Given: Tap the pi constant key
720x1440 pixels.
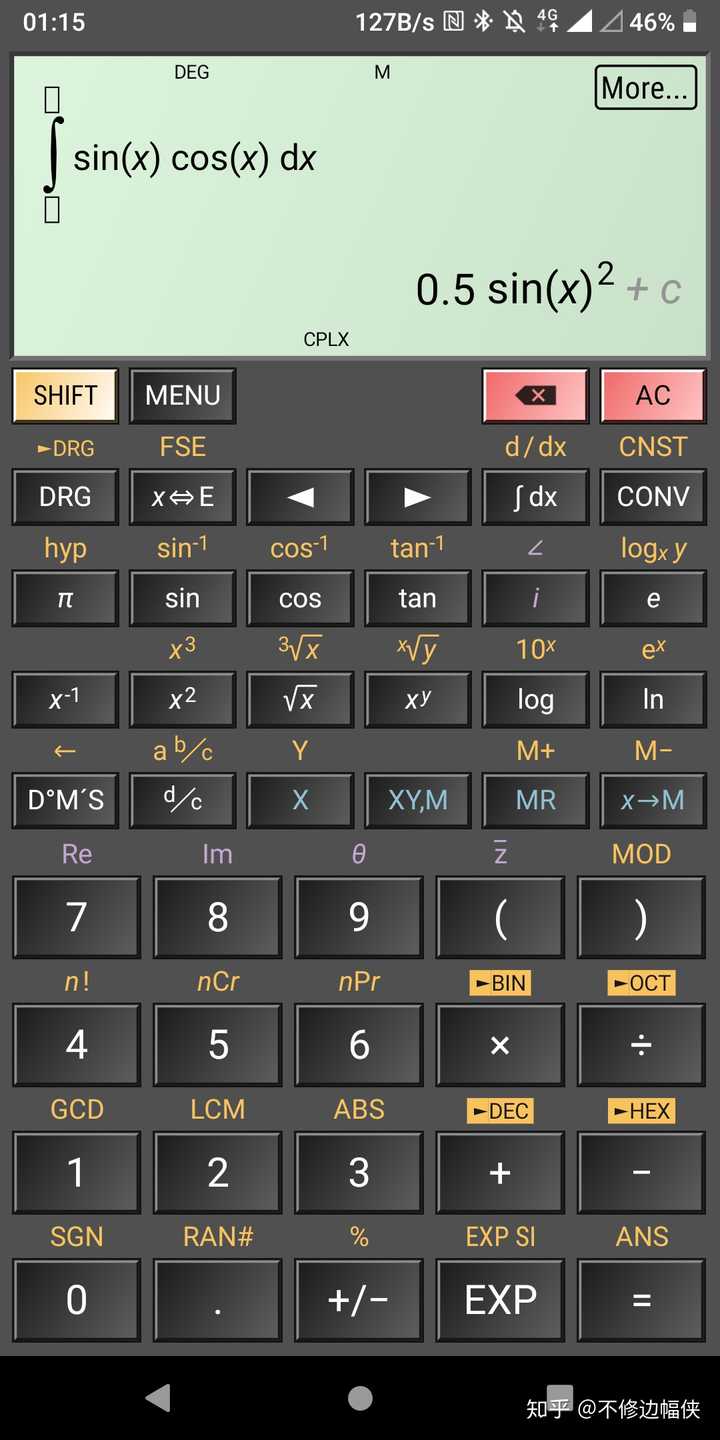Looking at the screenshot, I should coord(65,598).
